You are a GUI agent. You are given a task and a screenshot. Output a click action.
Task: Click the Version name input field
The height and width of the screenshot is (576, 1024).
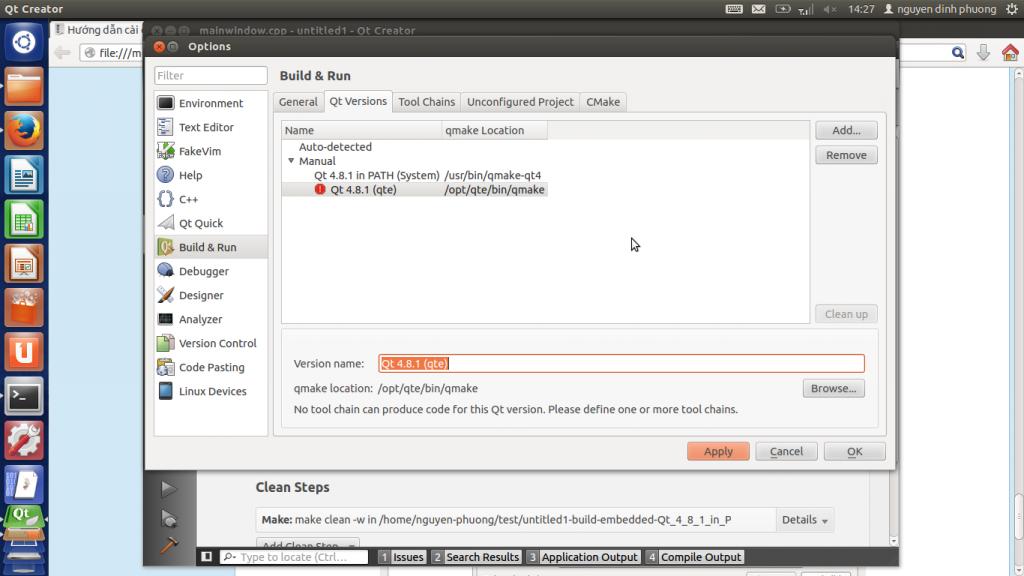point(621,363)
